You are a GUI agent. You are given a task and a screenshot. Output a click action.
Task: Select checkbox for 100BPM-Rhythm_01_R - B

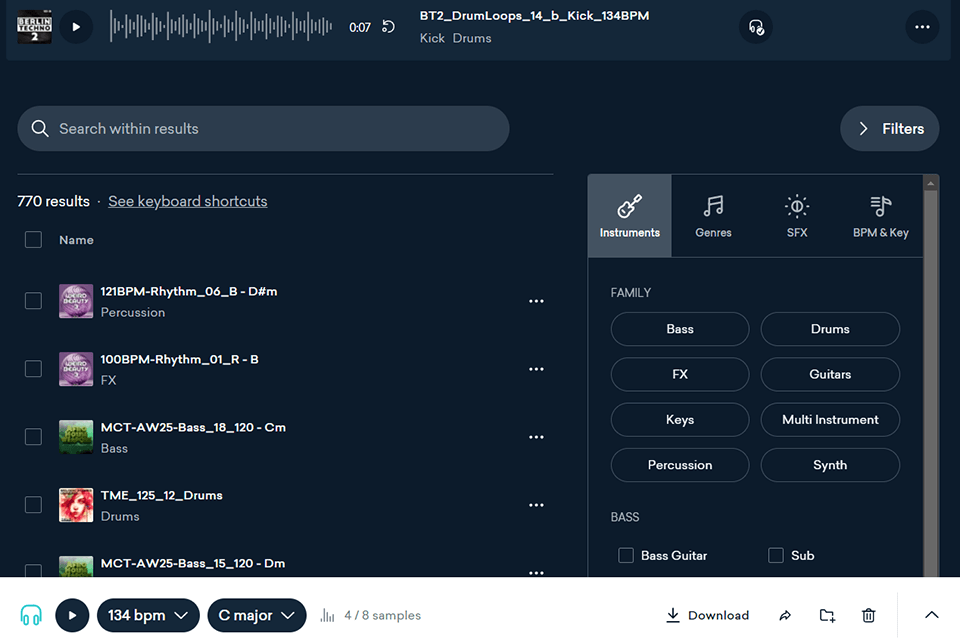33,369
